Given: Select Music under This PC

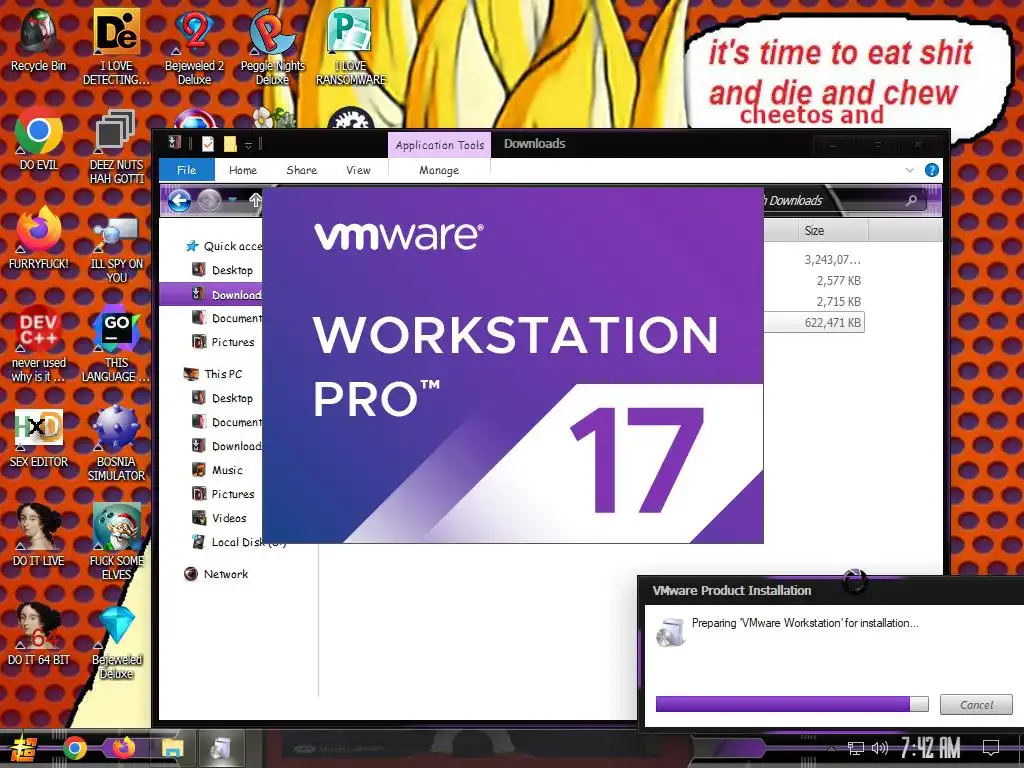Looking at the screenshot, I should (x=217, y=470).
